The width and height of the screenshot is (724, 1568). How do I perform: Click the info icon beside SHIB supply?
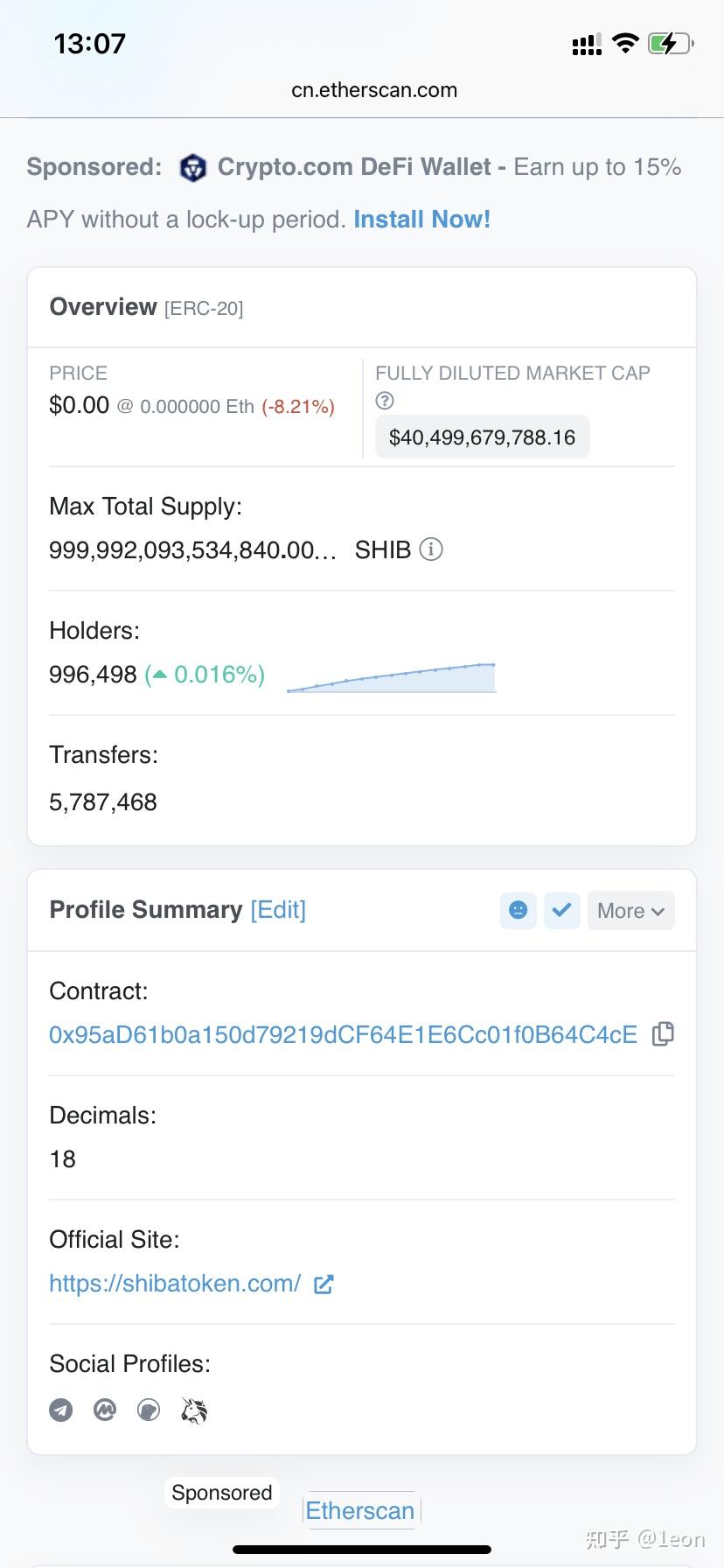click(431, 549)
